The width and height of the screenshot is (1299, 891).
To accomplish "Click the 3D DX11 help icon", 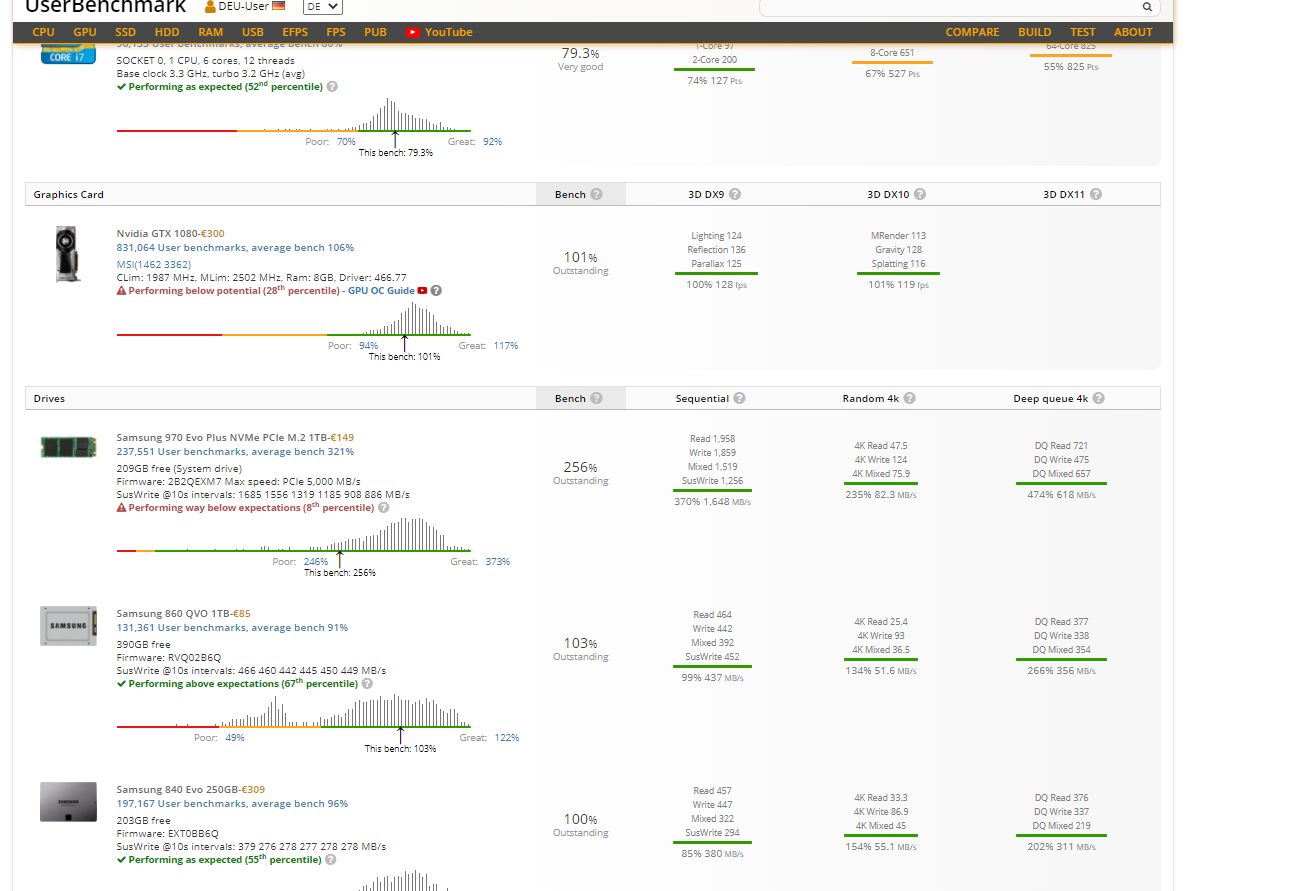I will point(1095,194).
